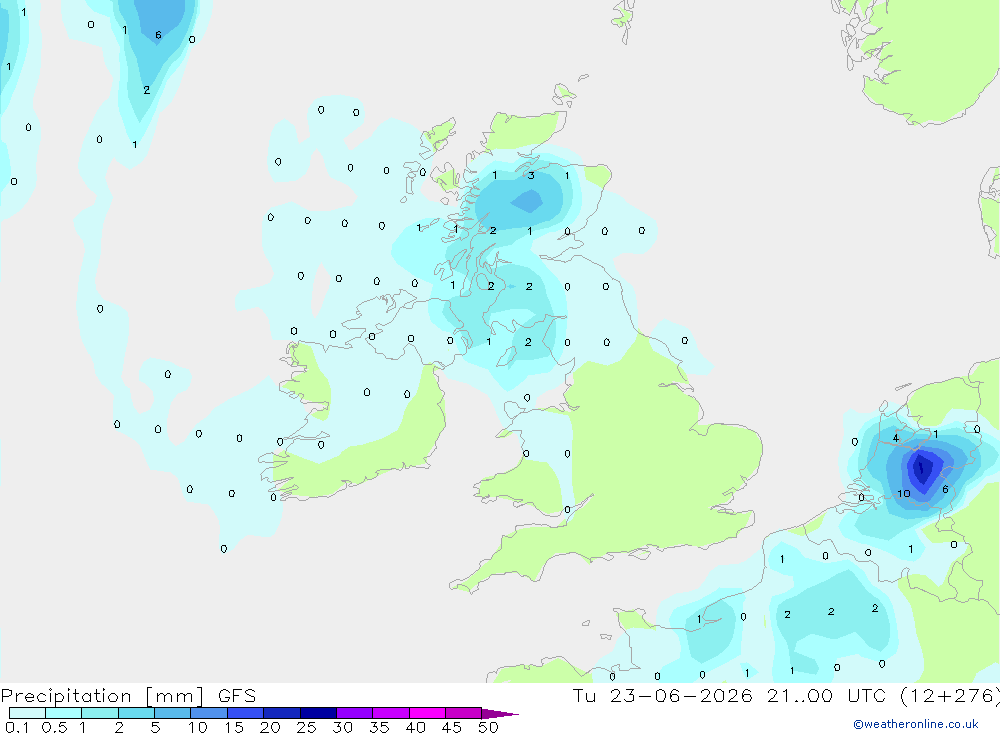
Task: Click the 'Precipitation [mm]' title text
Action: click(102, 696)
